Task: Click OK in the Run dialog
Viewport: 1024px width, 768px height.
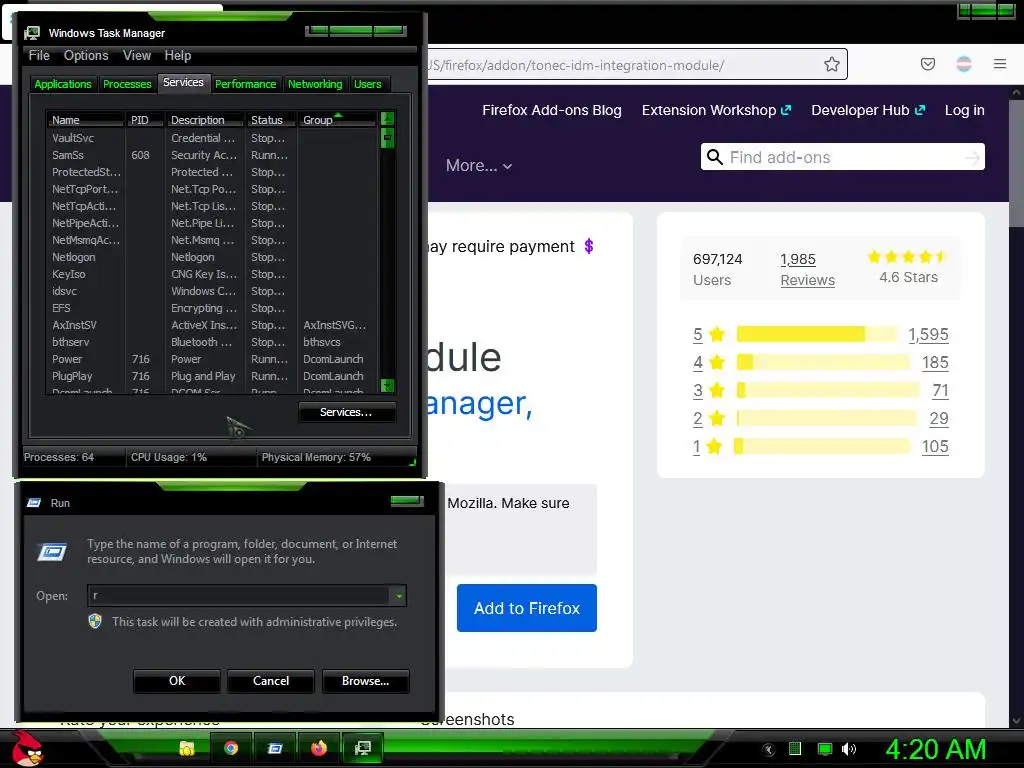Action: coord(177,681)
